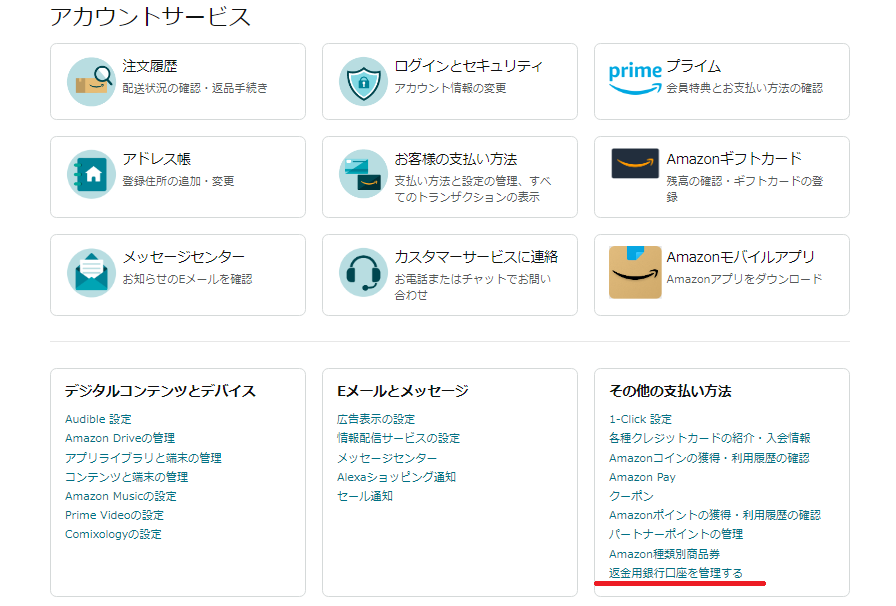Click お知らせのEメールを確認 description text

(x=187, y=279)
